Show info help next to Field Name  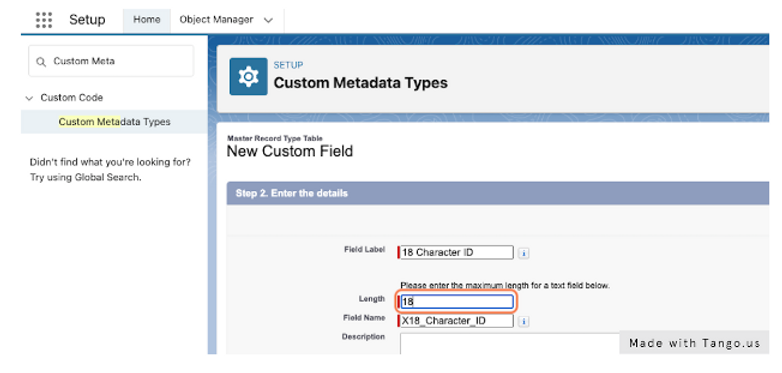(x=523, y=322)
